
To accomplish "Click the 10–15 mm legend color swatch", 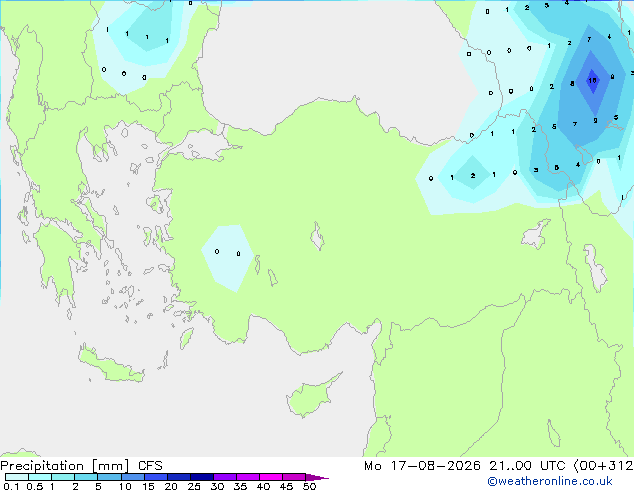I will pyautogui.click(x=133, y=477).
